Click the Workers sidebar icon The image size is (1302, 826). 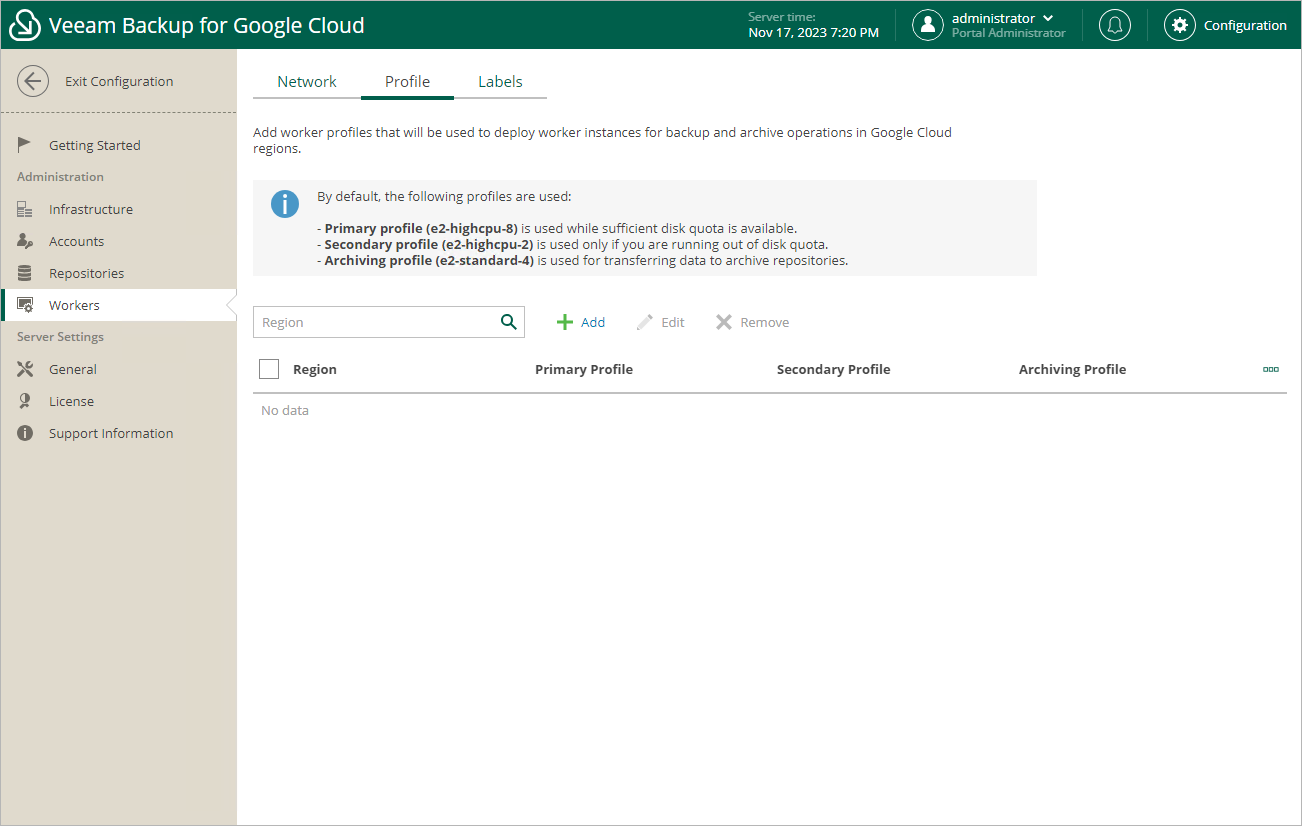pyautogui.click(x=25, y=305)
